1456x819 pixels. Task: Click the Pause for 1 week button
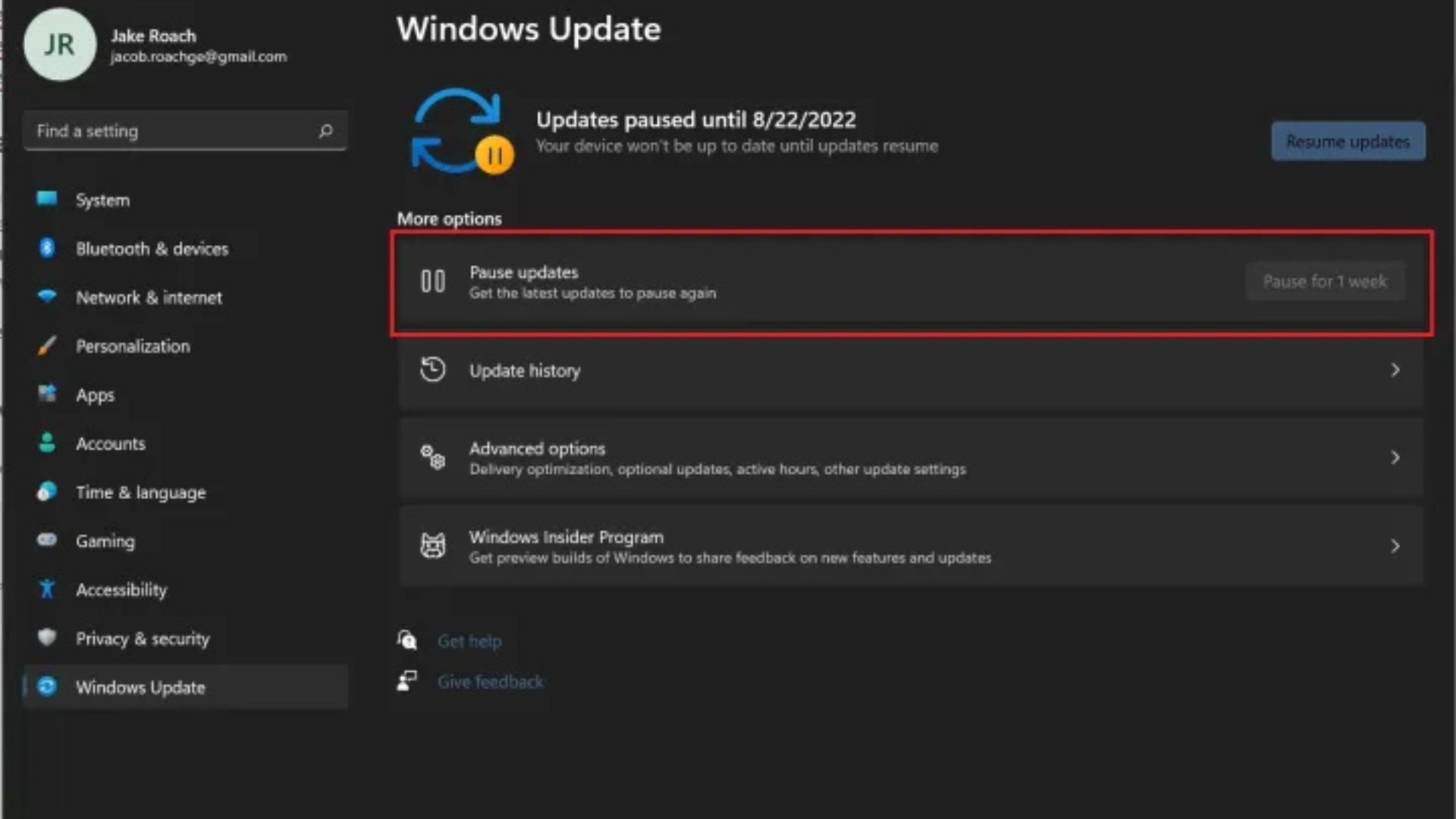1326,281
